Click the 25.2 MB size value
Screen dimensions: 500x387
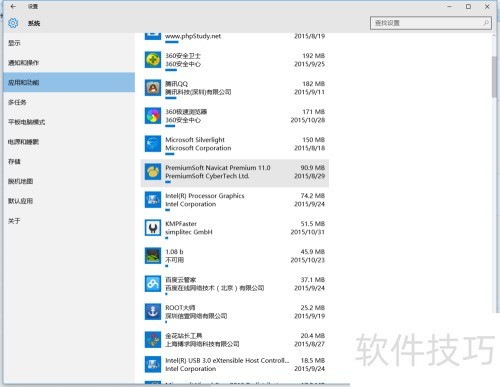312,308
